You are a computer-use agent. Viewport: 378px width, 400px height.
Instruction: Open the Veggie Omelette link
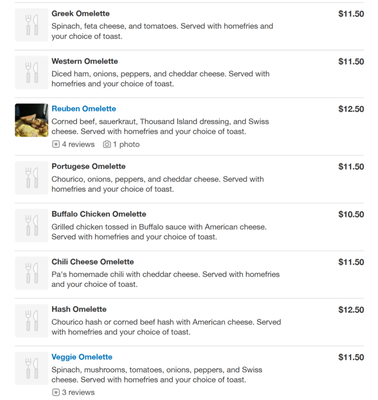click(82, 357)
